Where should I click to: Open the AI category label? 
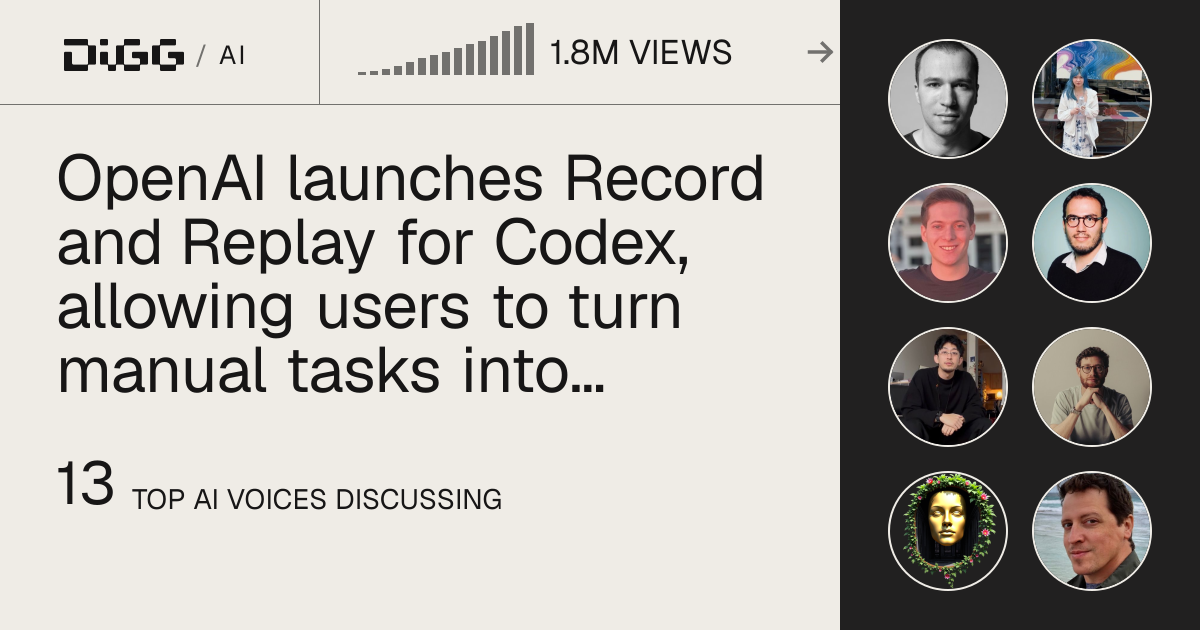tap(232, 55)
